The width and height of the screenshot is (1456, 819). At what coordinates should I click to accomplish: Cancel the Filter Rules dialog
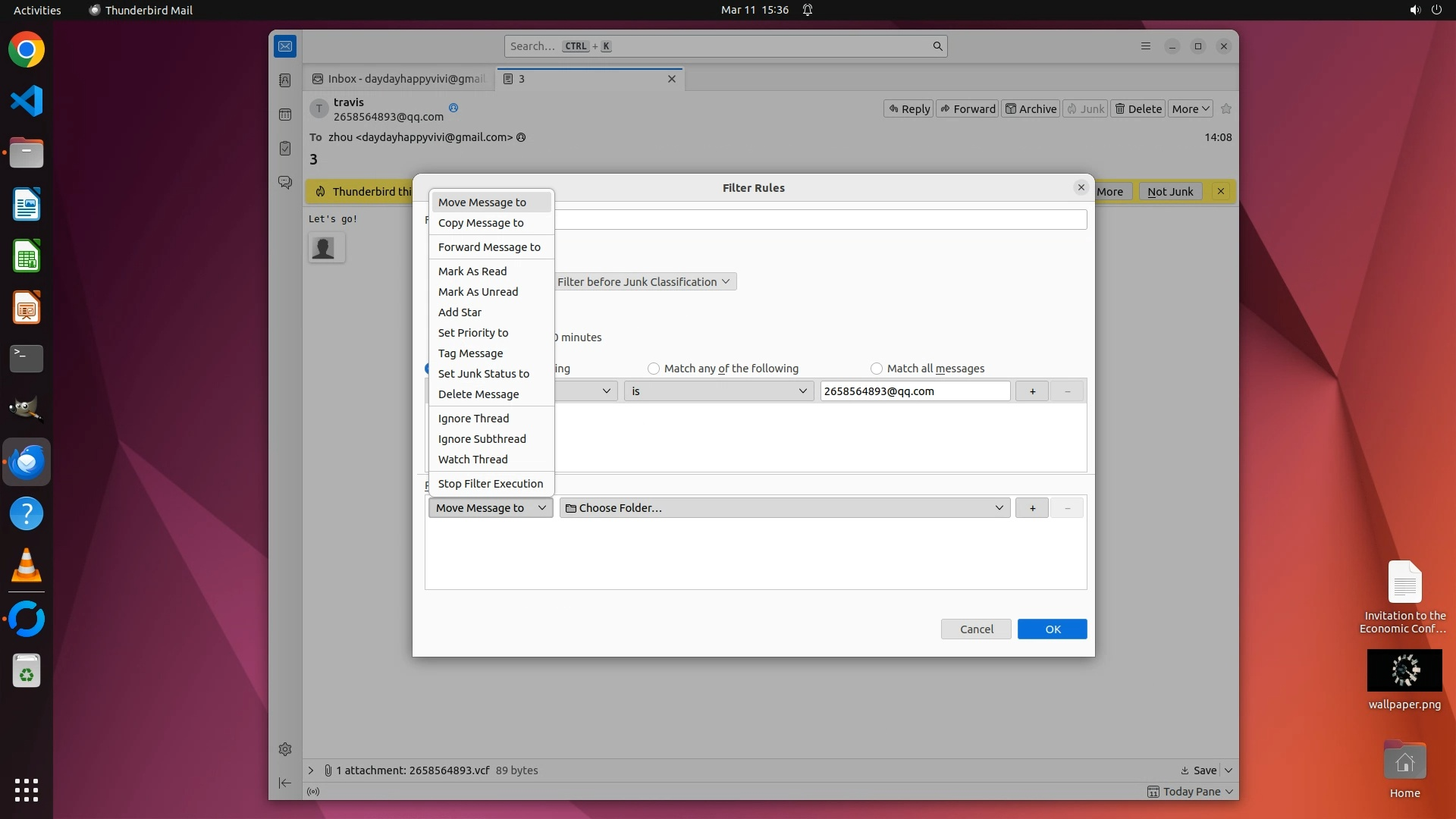[976, 629]
